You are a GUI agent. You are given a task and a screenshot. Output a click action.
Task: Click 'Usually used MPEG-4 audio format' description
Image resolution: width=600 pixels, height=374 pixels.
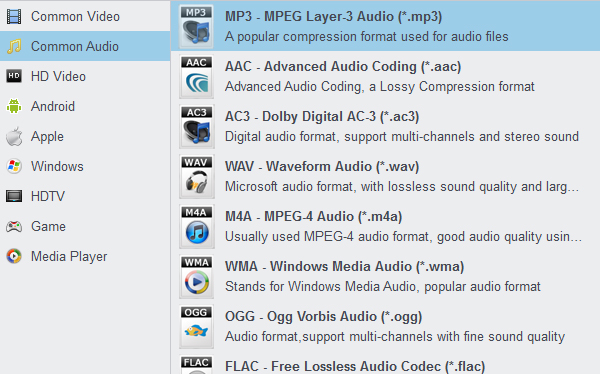(403, 237)
